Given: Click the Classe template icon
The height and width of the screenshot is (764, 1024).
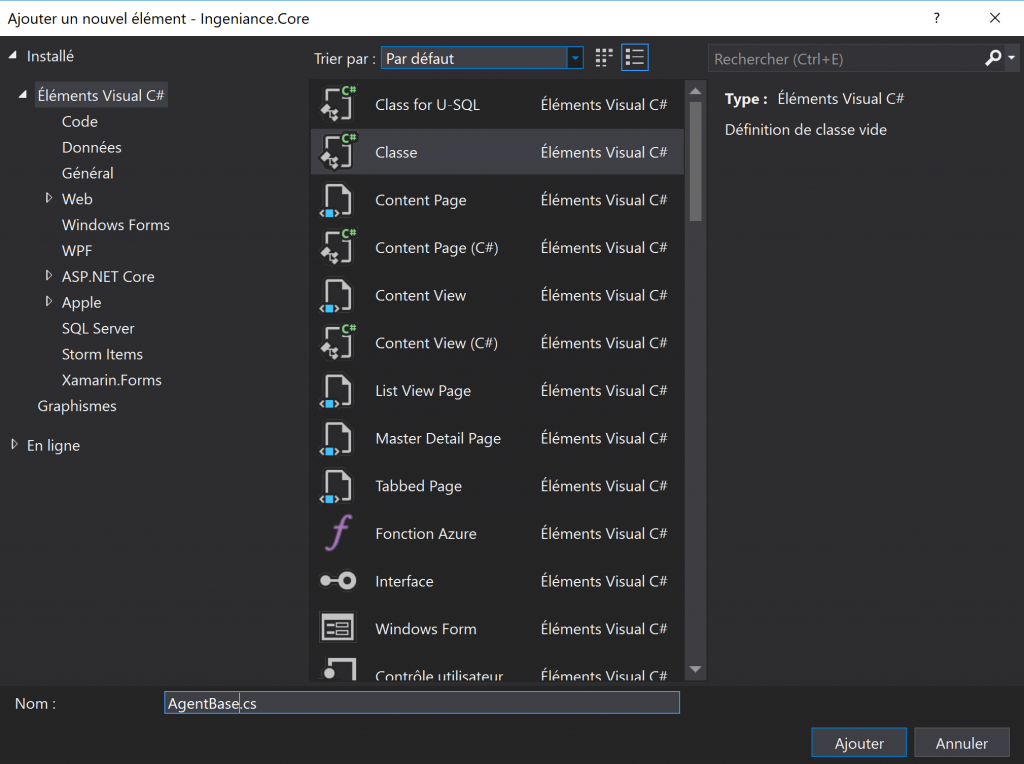Looking at the screenshot, I should [x=338, y=151].
